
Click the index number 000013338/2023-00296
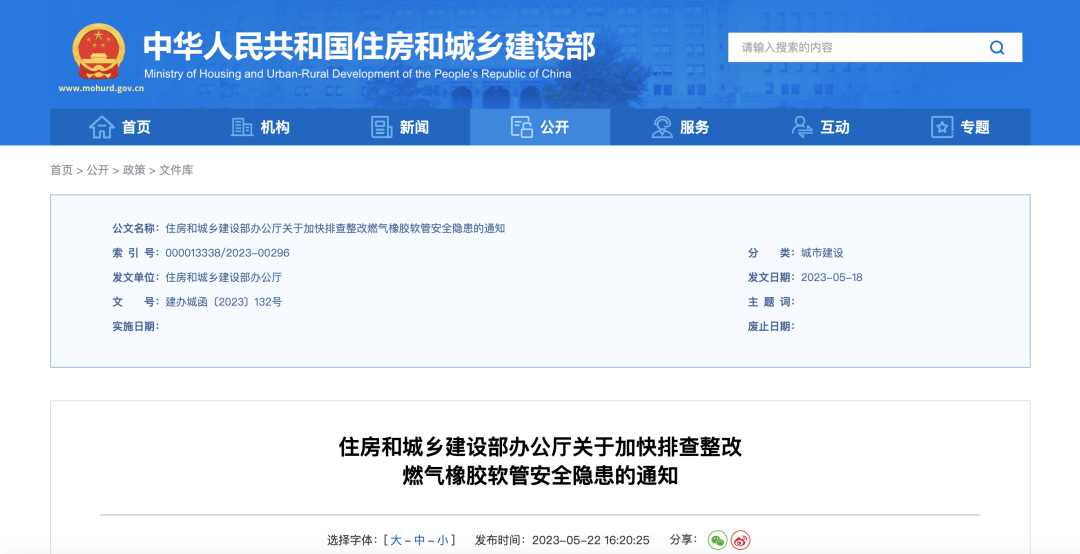point(227,253)
